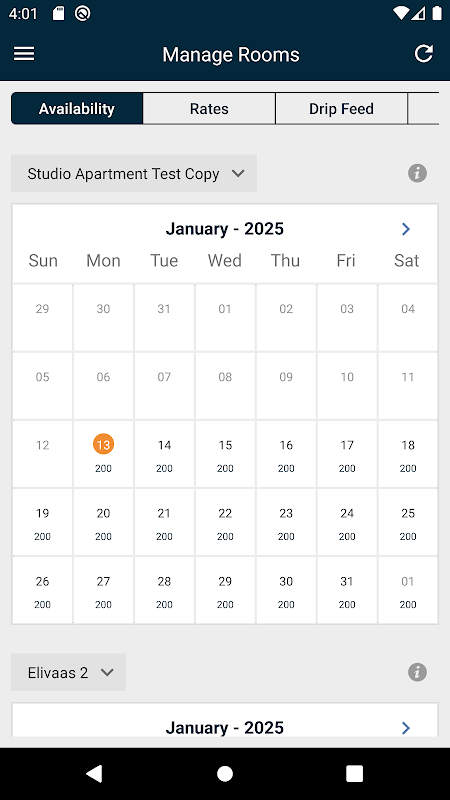
Task: Open the hamburger navigation menu
Action: pos(24,54)
